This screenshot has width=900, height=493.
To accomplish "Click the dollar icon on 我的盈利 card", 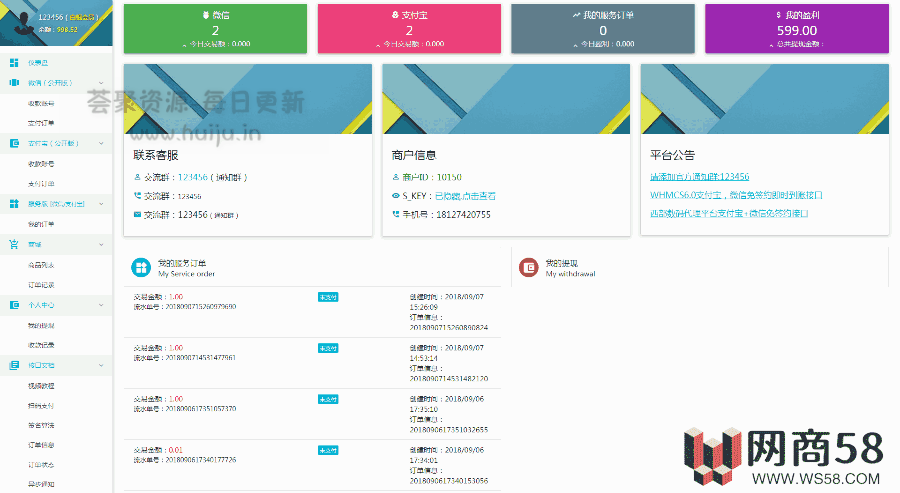I will click(x=778, y=15).
